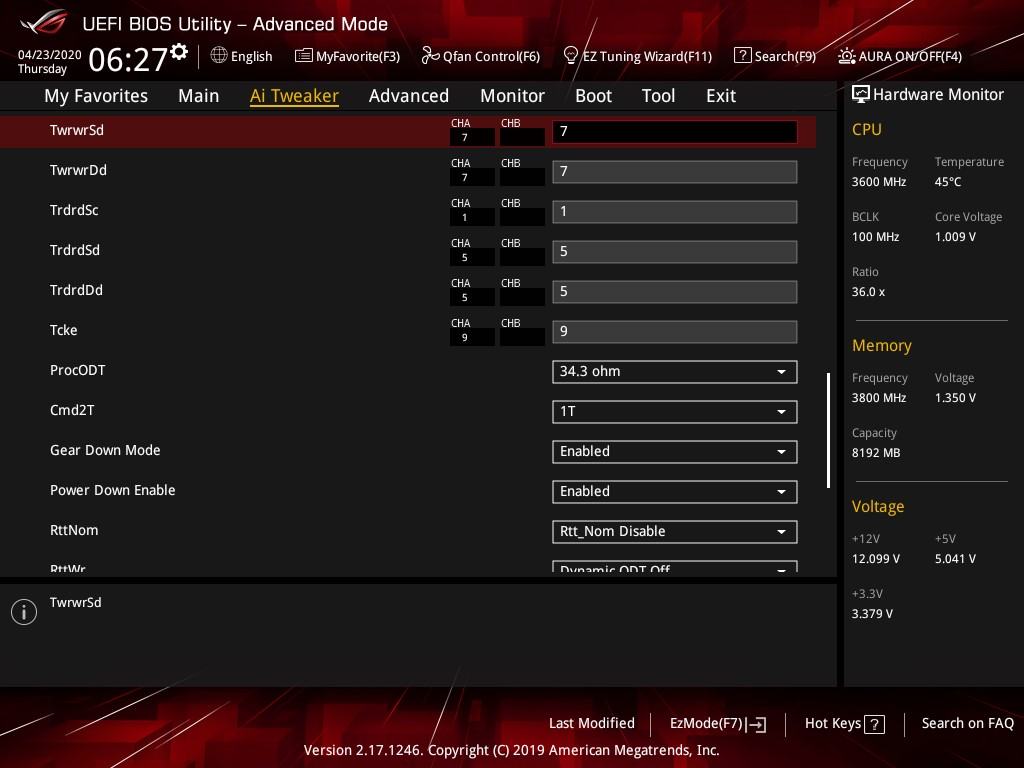This screenshot has height=768, width=1024.
Task: Open the Gear Down Mode dropdown
Action: [675, 451]
